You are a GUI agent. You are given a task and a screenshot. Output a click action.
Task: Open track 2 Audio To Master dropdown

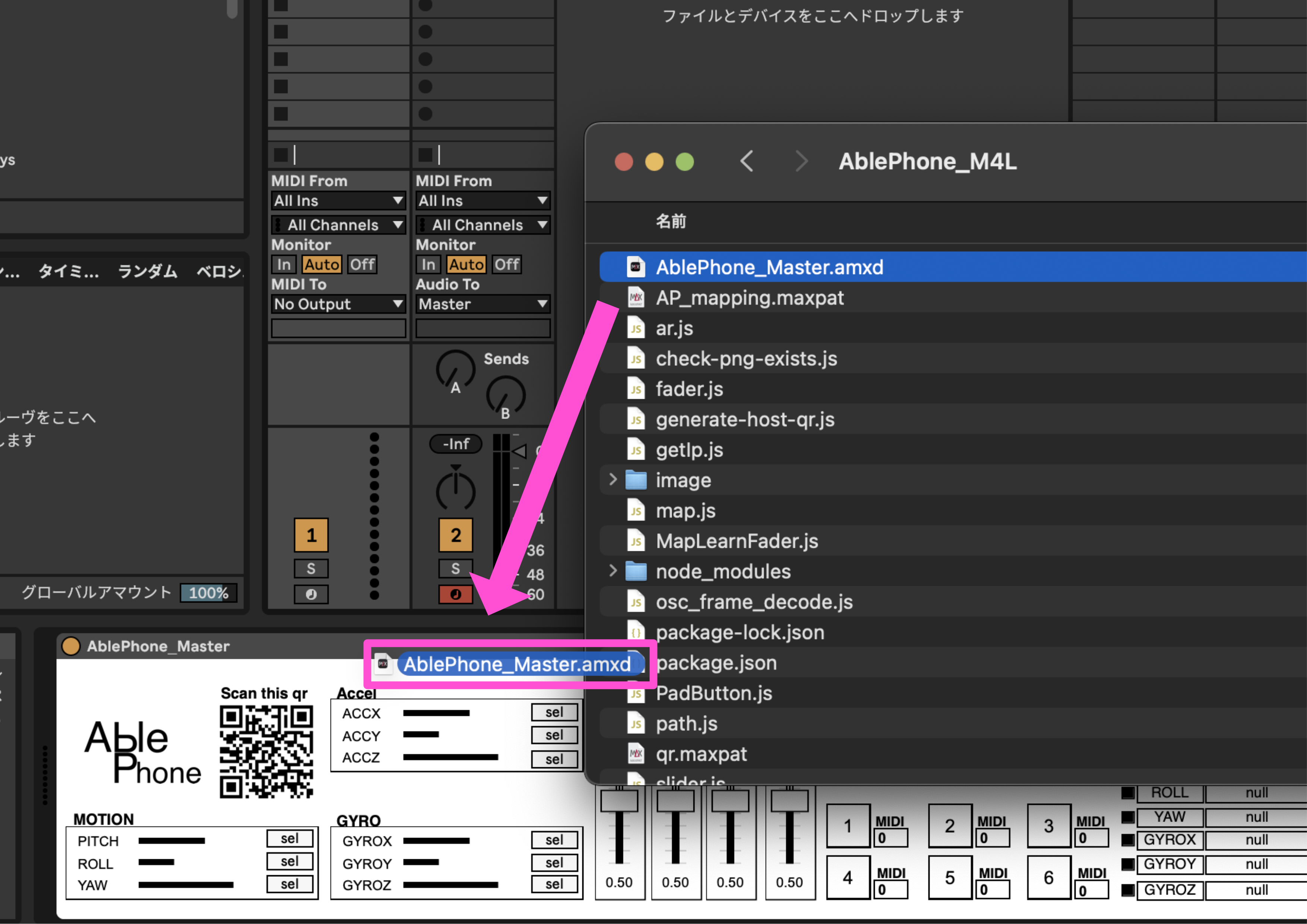point(483,304)
